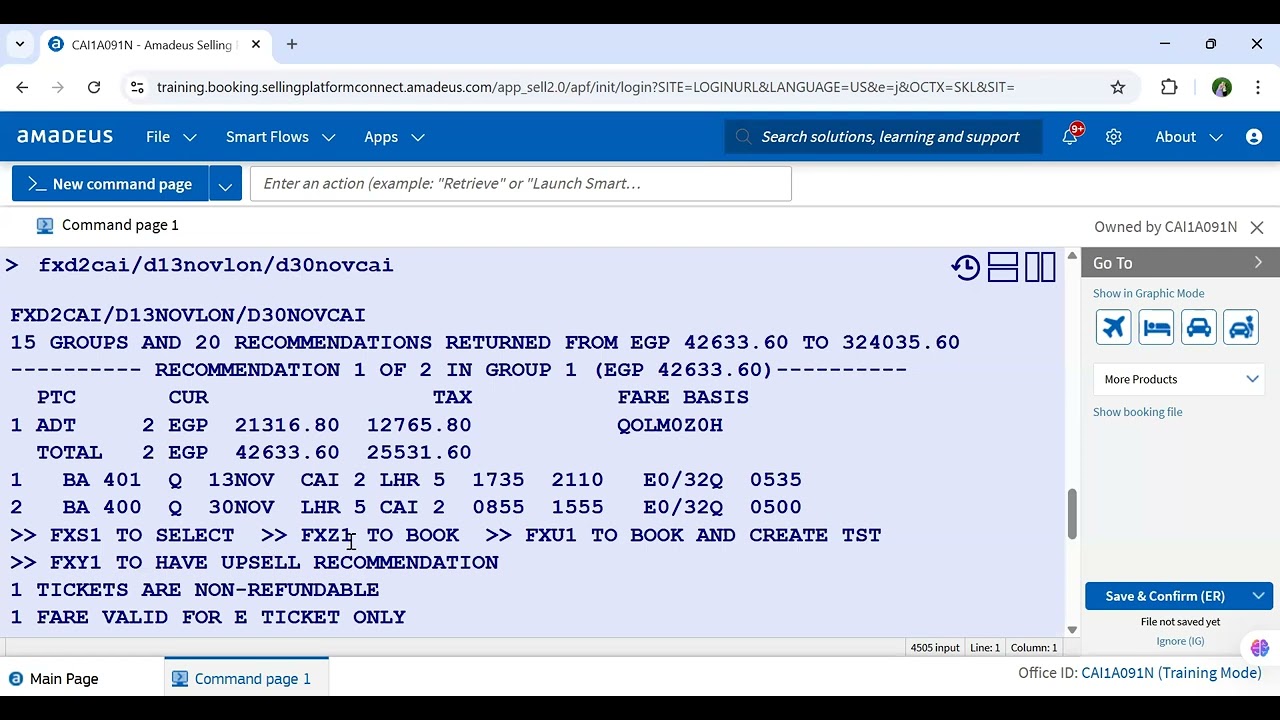
Task: Open the notifications bell
Action: tap(1070, 137)
